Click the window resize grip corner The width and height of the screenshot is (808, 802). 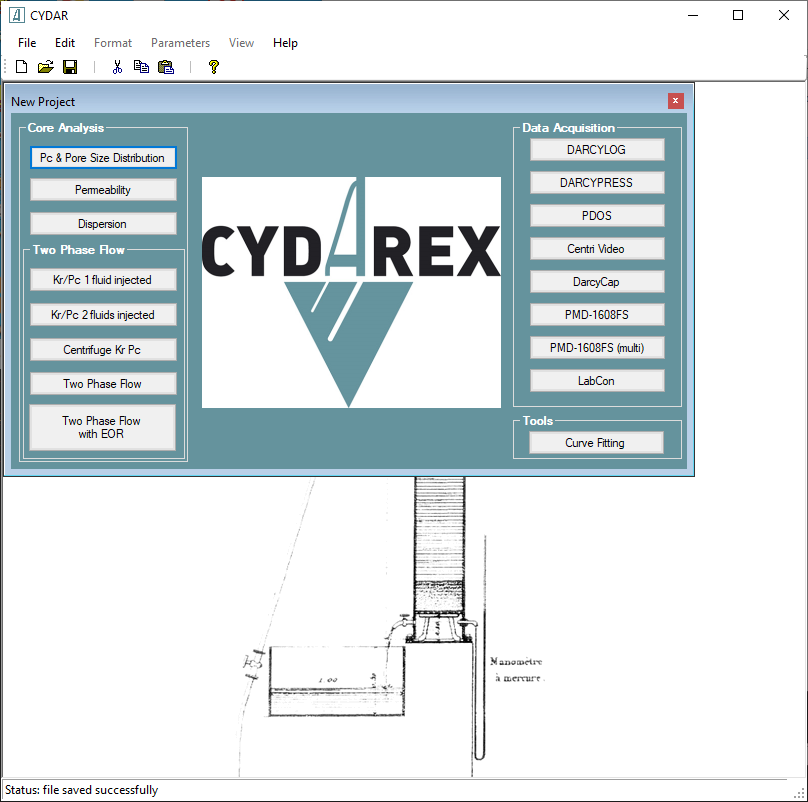pyautogui.click(x=800, y=794)
